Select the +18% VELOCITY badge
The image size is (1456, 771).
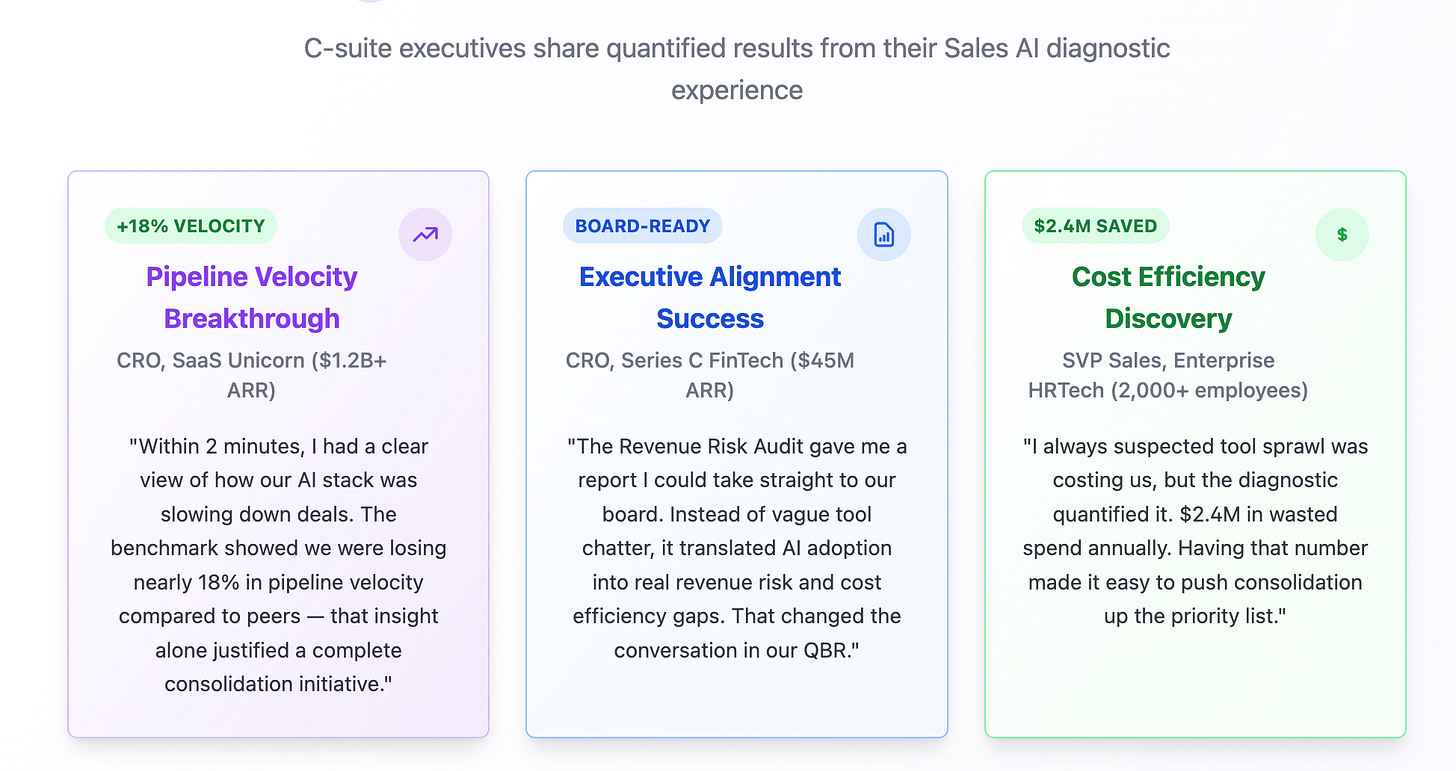(x=191, y=226)
